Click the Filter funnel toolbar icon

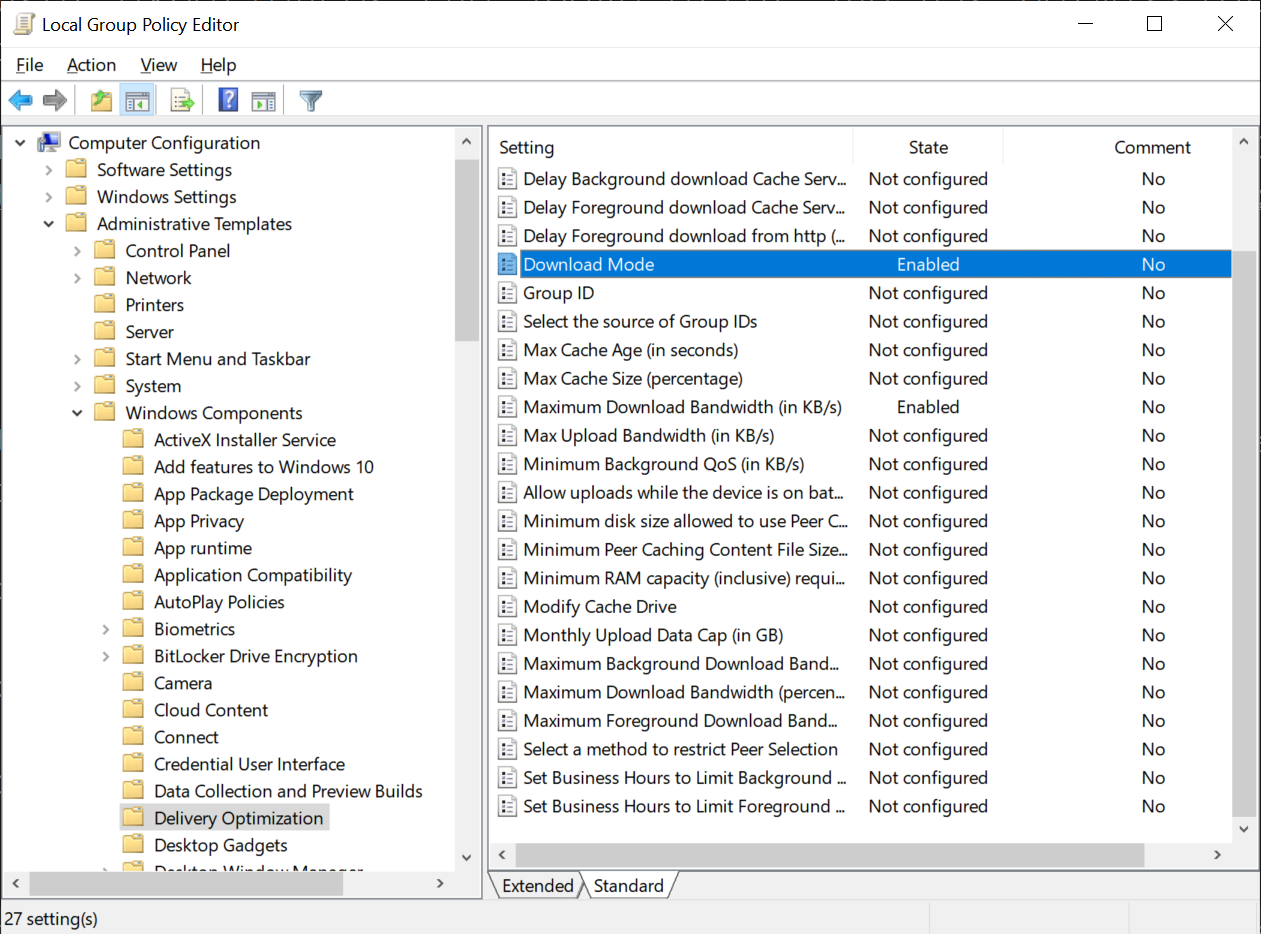click(x=311, y=100)
